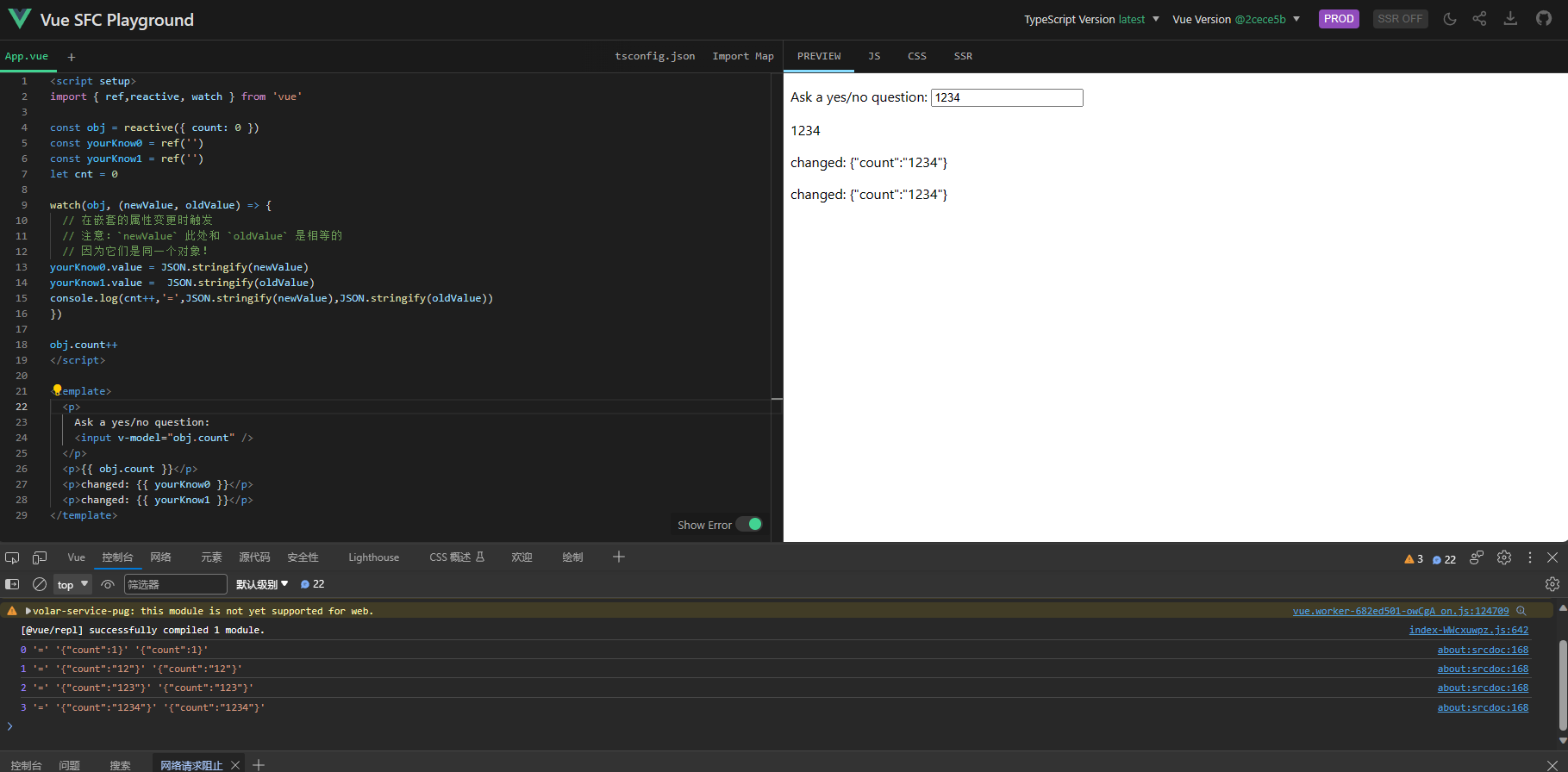Screen dimensions: 1568x772
Task: Open the Import Map tab
Action: click(x=743, y=57)
